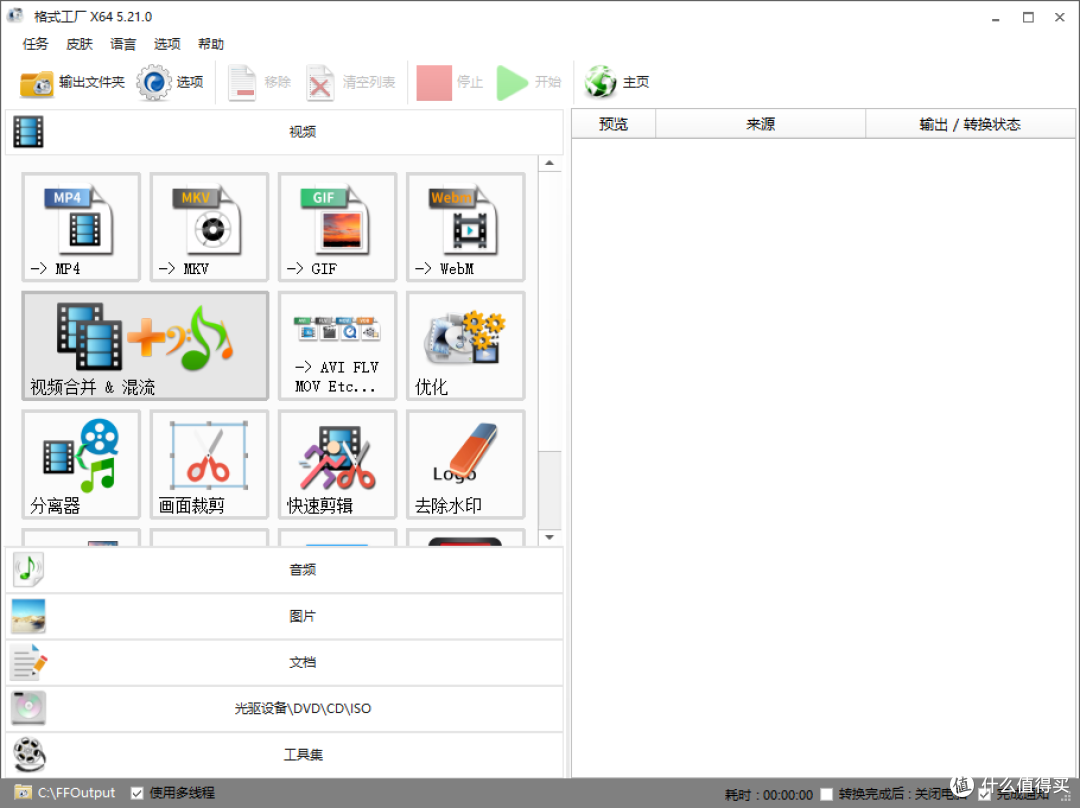Screen dimensions: 1080x808
Task: Open the 去除水印 watermark remover
Action: point(466,464)
